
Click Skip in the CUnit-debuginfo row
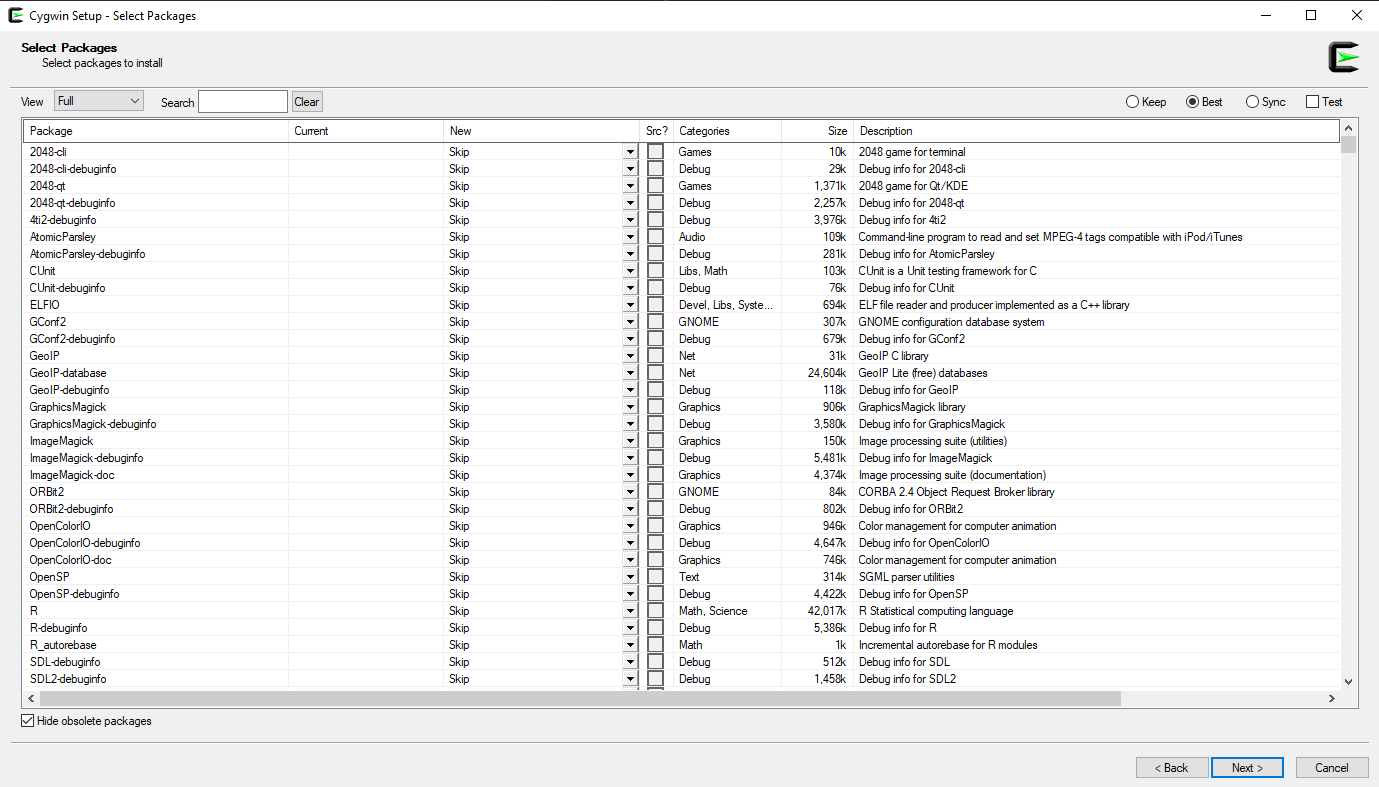pos(459,288)
